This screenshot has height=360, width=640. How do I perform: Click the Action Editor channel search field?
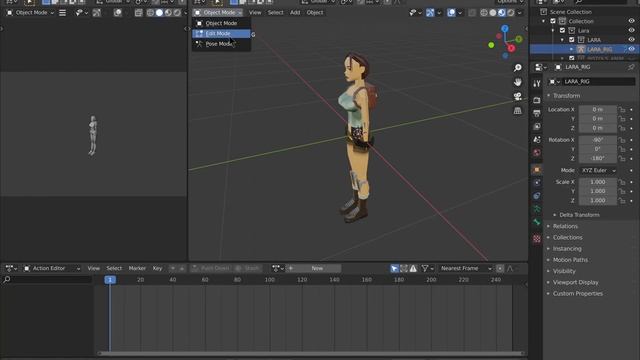(47, 280)
